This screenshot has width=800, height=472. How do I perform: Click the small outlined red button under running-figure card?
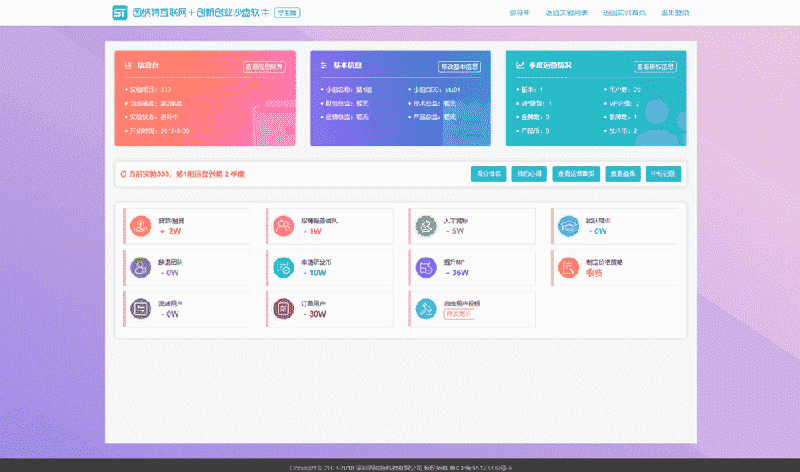pos(458,314)
